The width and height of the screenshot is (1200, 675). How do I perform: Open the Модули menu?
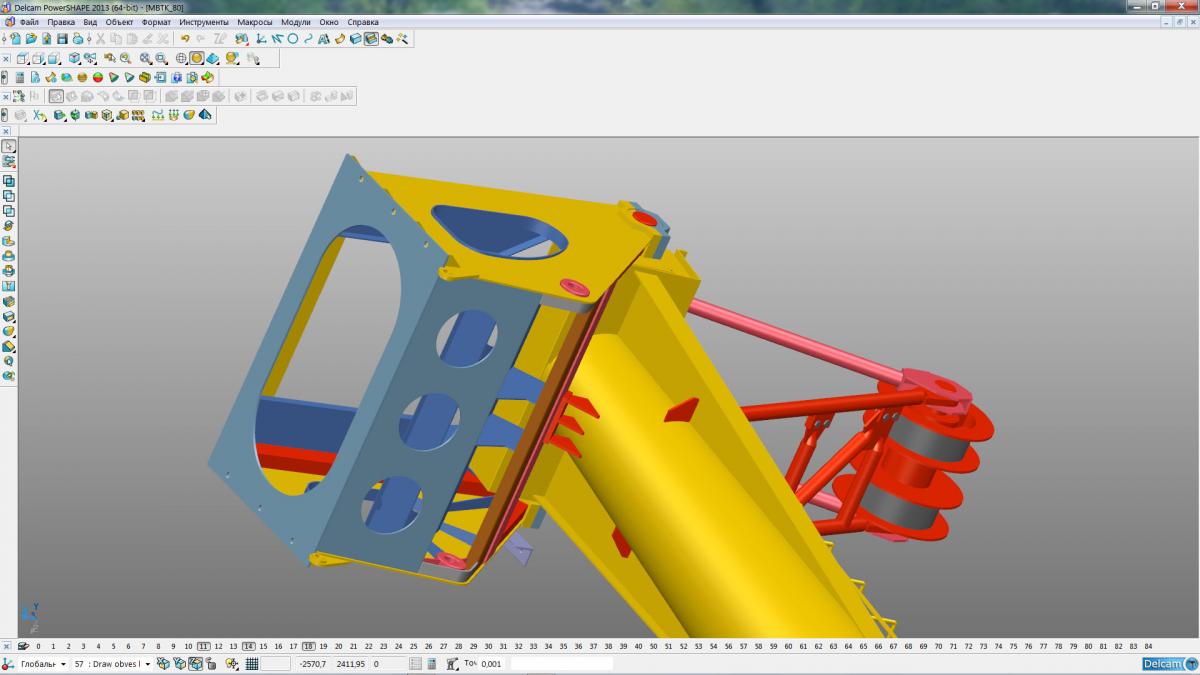click(x=296, y=22)
